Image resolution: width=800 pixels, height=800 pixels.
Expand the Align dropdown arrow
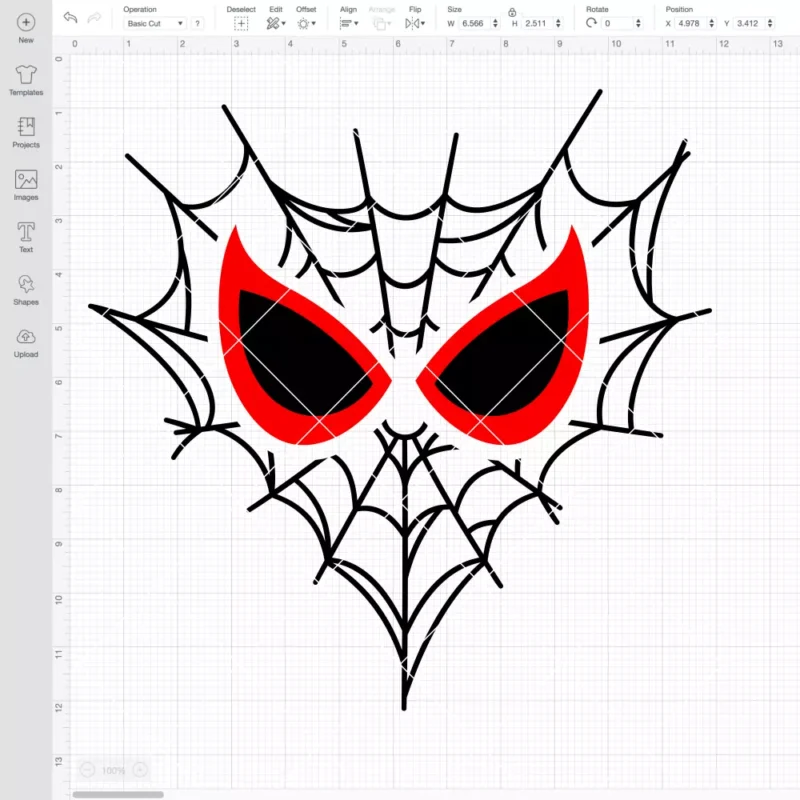tap(356, 23)
